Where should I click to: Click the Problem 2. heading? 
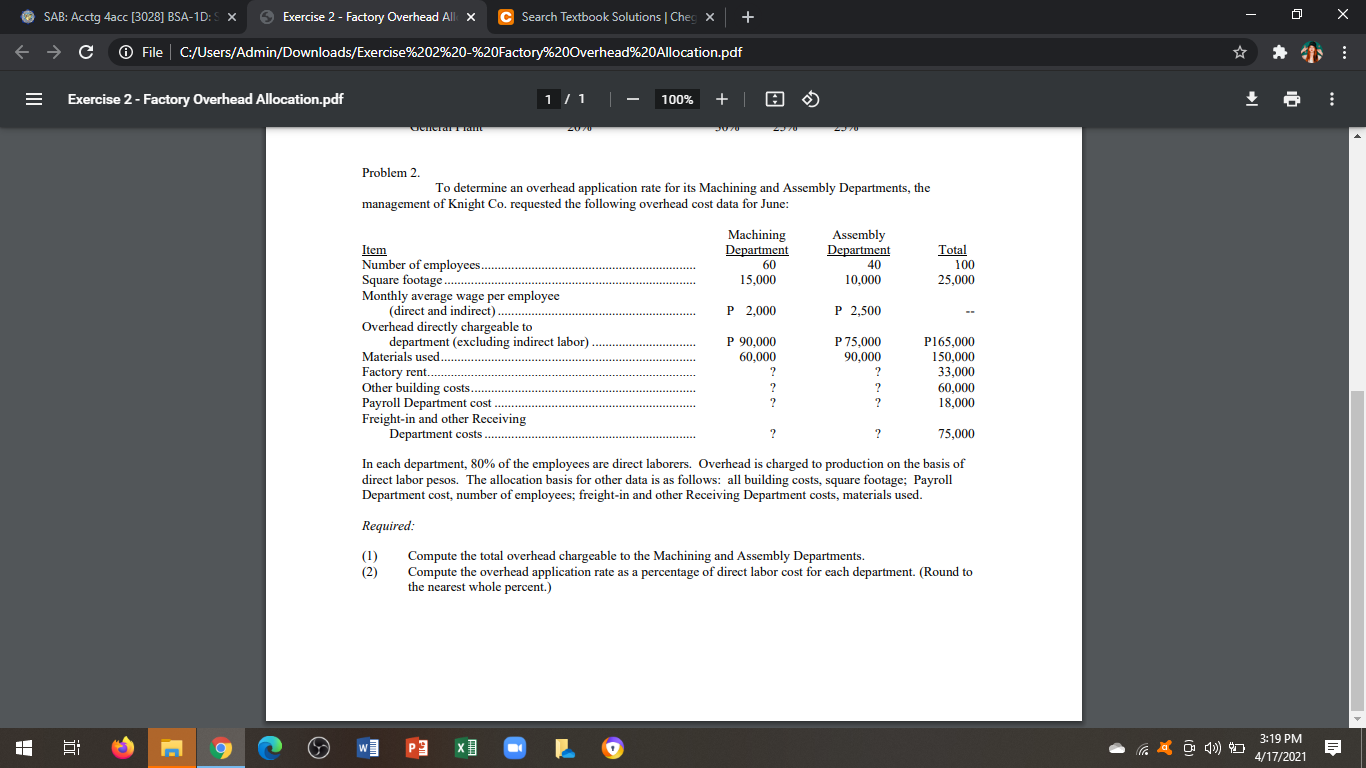[x=391, y=172]
